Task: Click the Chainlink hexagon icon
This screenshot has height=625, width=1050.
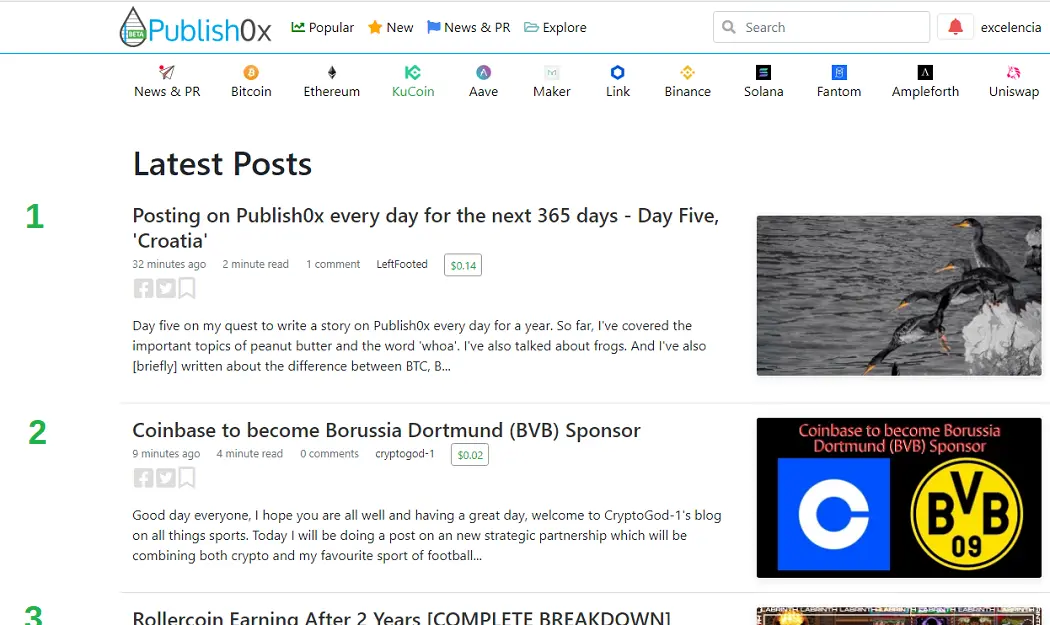Action: [617, 72]
